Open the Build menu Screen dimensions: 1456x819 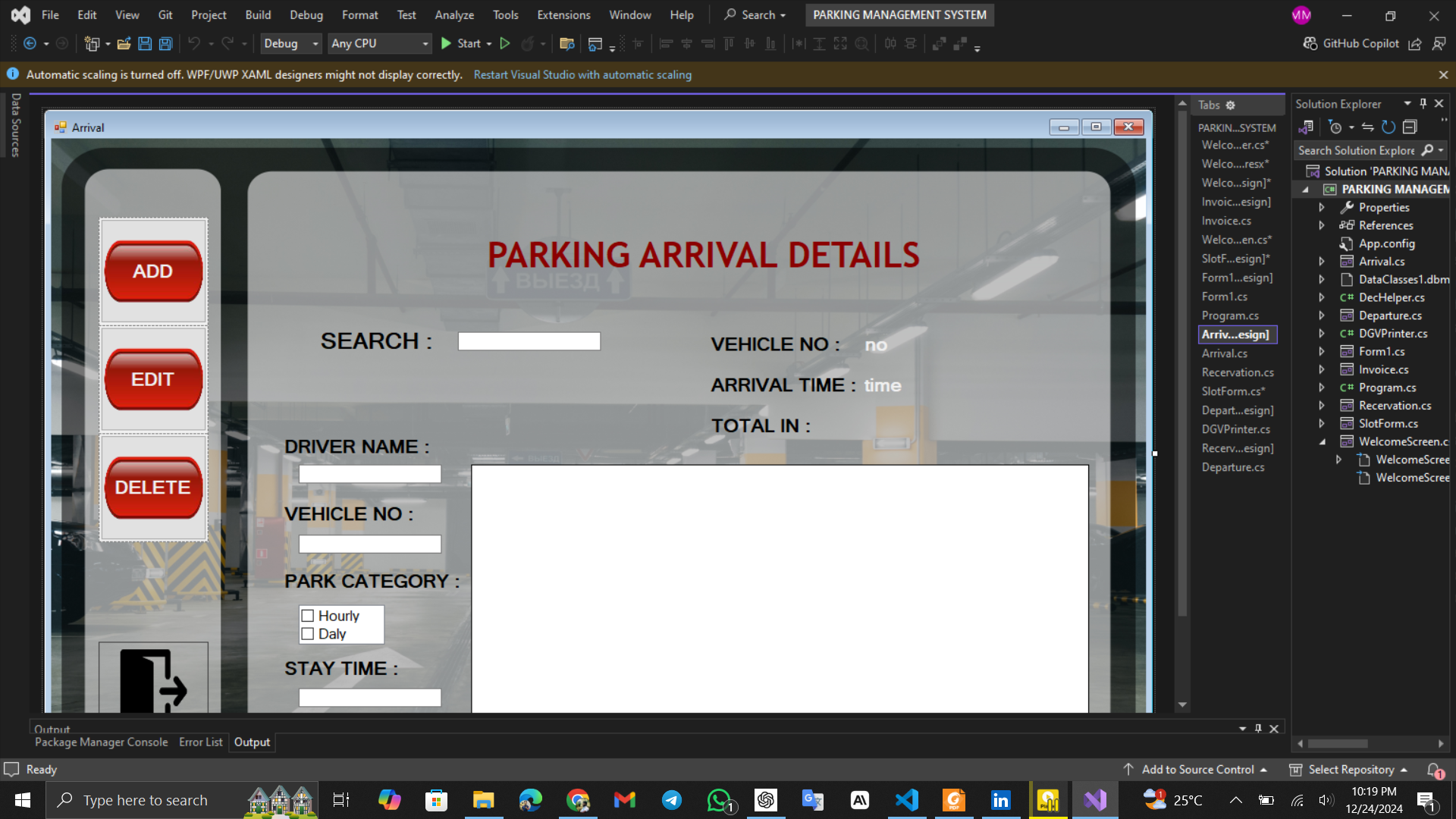pos(258,15)
